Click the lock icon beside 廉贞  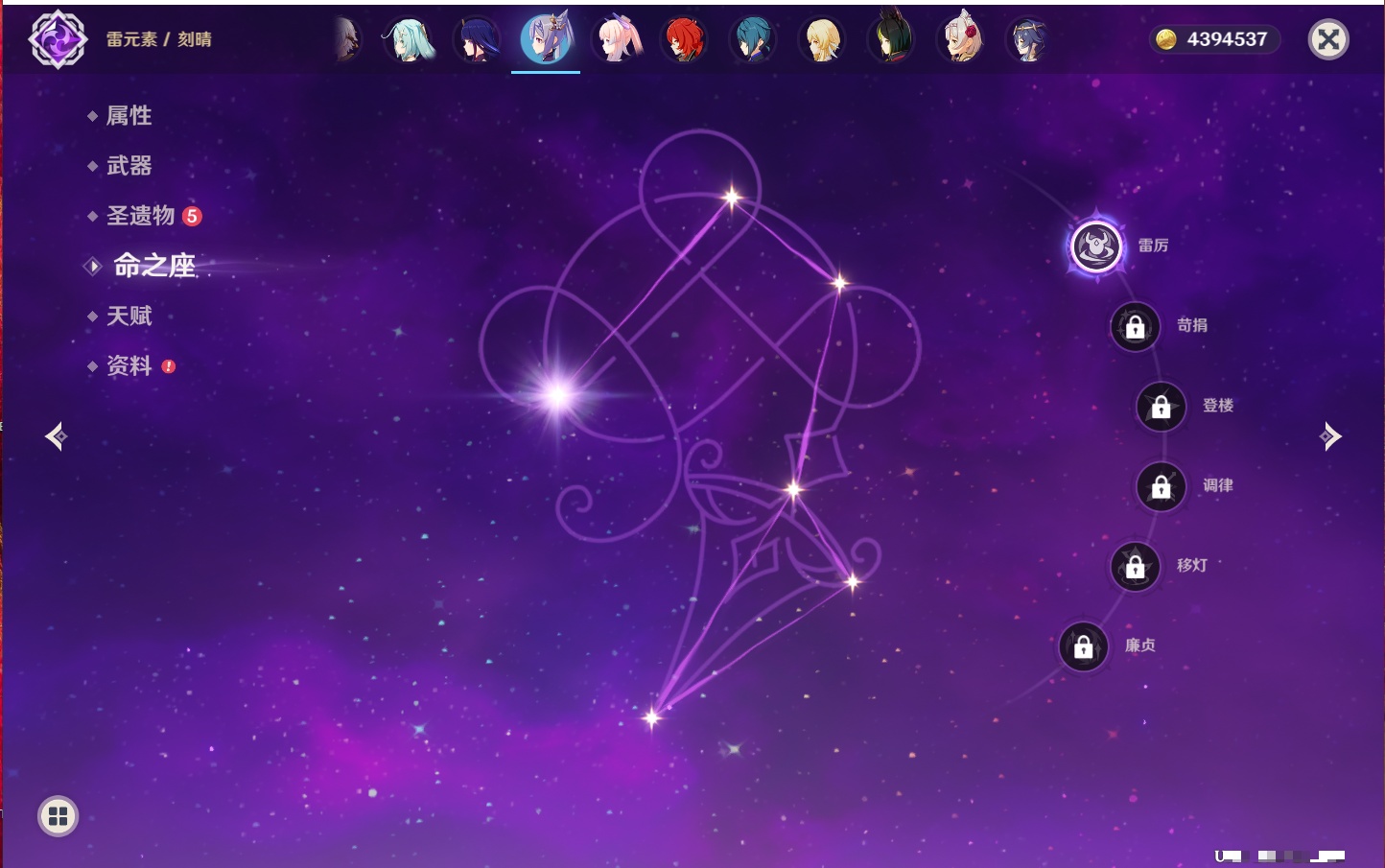coord(1084,647)
